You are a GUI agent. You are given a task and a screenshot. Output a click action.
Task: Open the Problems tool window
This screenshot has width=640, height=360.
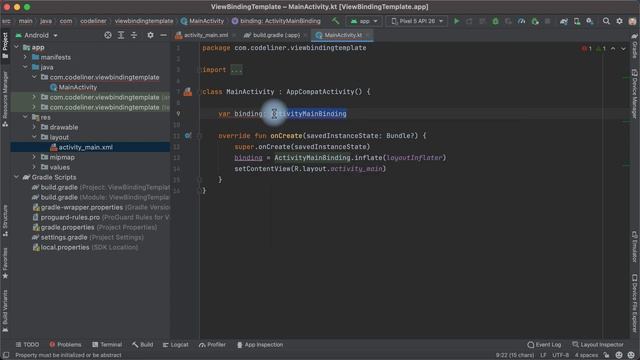point(65,345)
